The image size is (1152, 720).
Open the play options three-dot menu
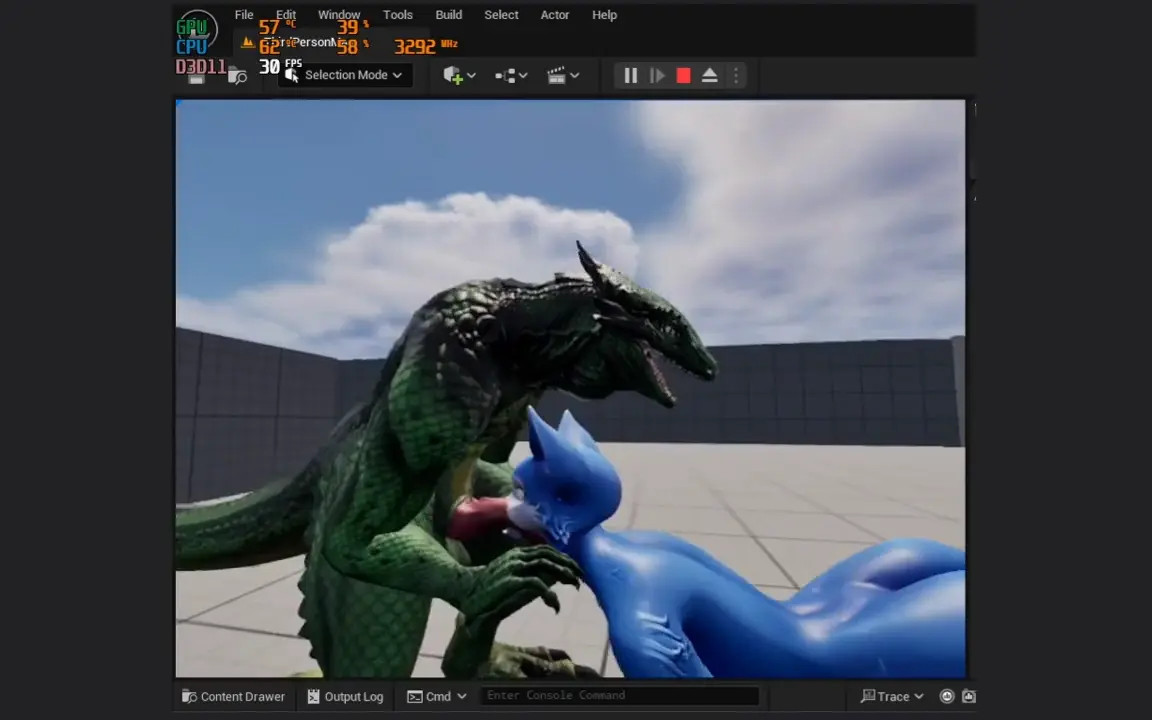(x=735, y=75)
